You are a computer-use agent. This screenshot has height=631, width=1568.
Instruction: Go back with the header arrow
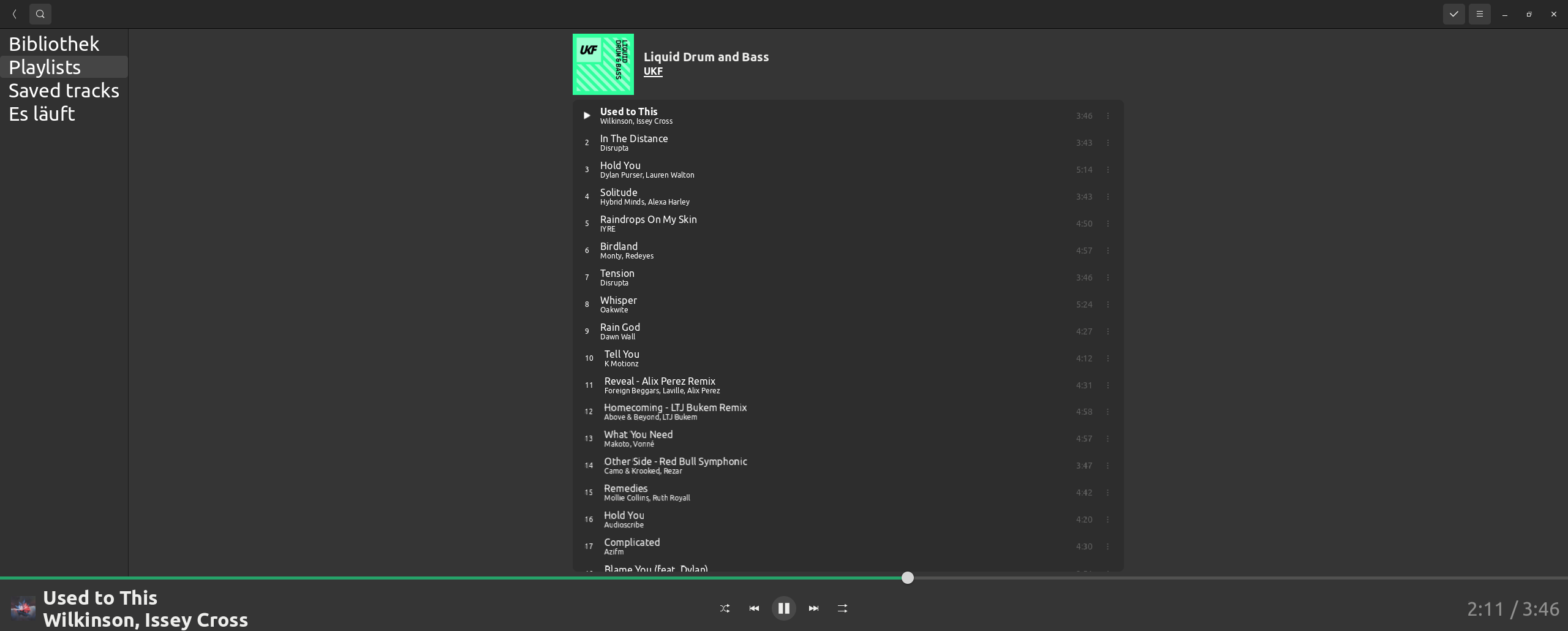(x=14, y=14)
